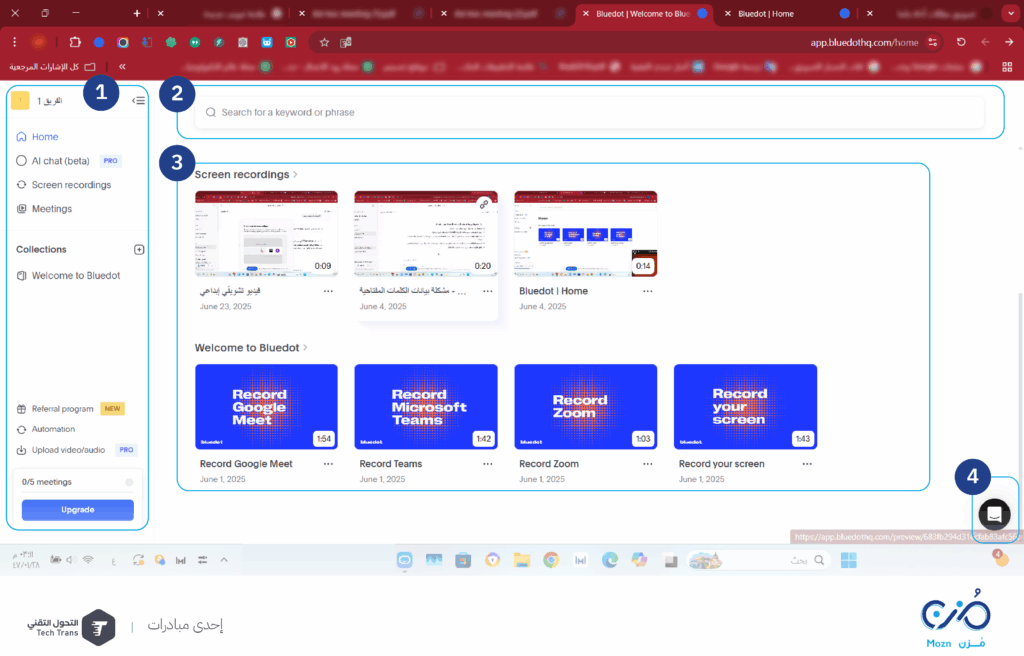Open the apps grid icon on bookmarks bar
Image resolution: width=1024 pixels, height=656 pixels.
[1007, 67]
